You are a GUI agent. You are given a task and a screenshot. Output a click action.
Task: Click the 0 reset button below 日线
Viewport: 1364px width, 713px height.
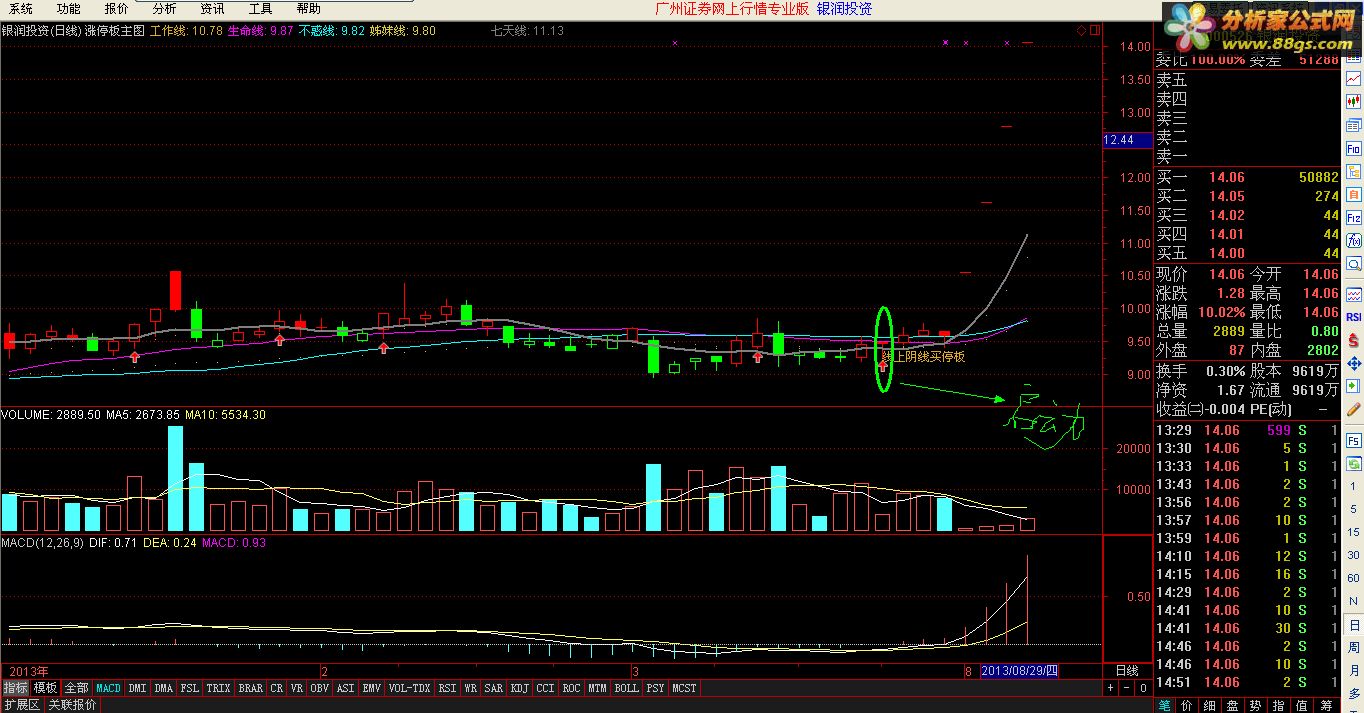click(x=1143, y=688)
